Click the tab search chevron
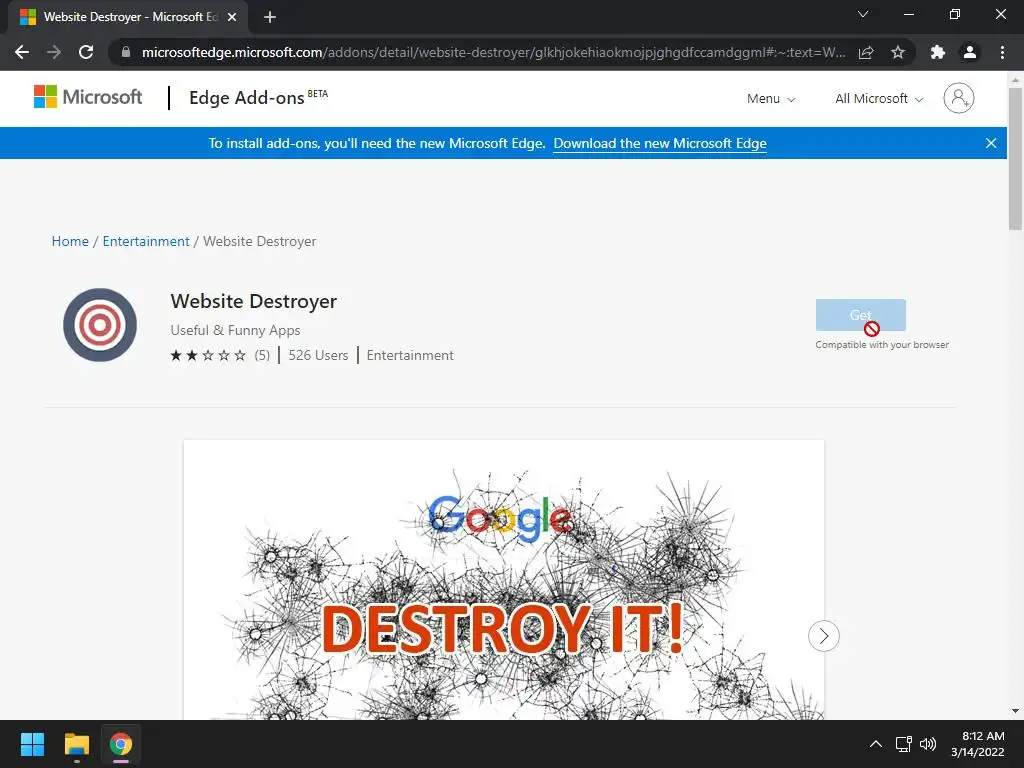The height and width of the screenshot is (768, 1024). (x=863, y=14)
